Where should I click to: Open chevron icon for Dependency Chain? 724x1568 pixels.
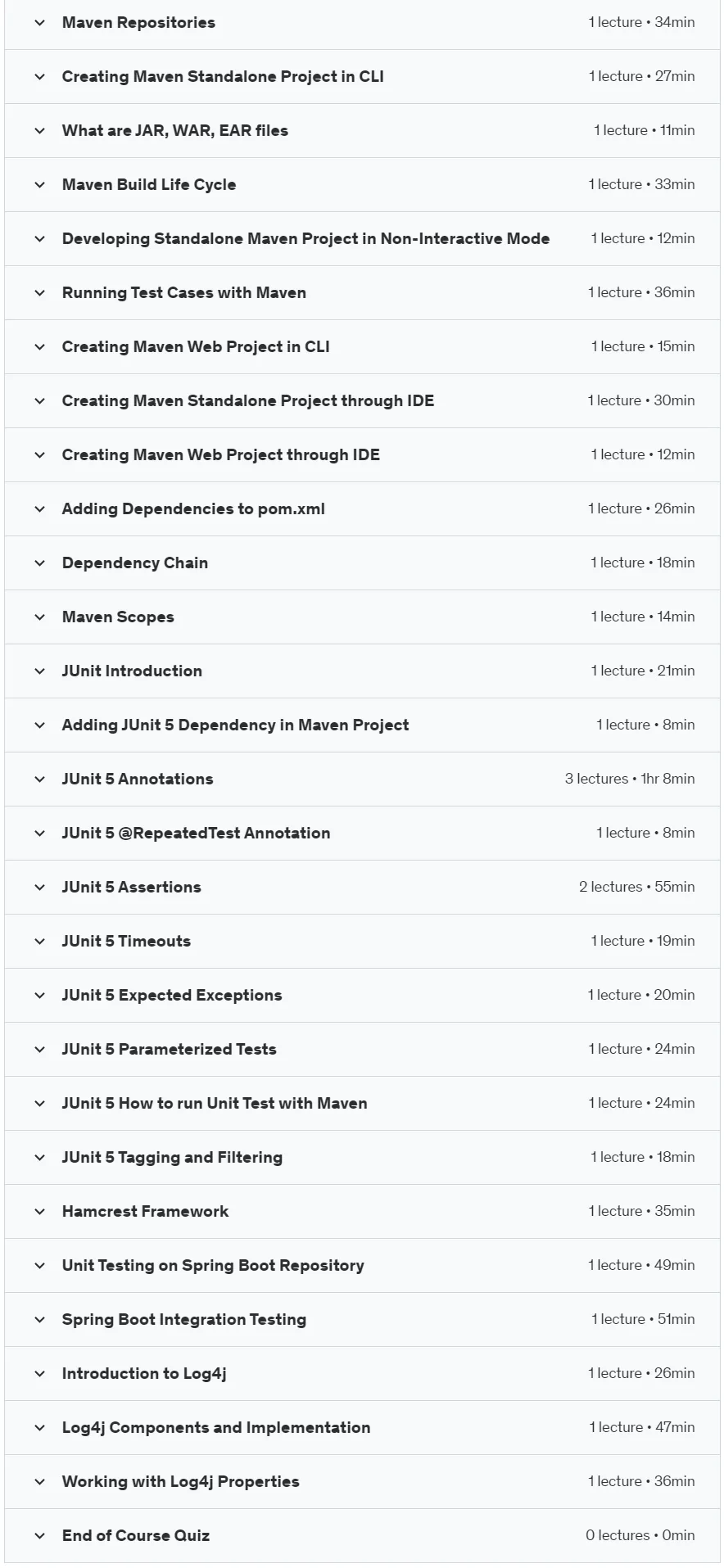[39, 563]
